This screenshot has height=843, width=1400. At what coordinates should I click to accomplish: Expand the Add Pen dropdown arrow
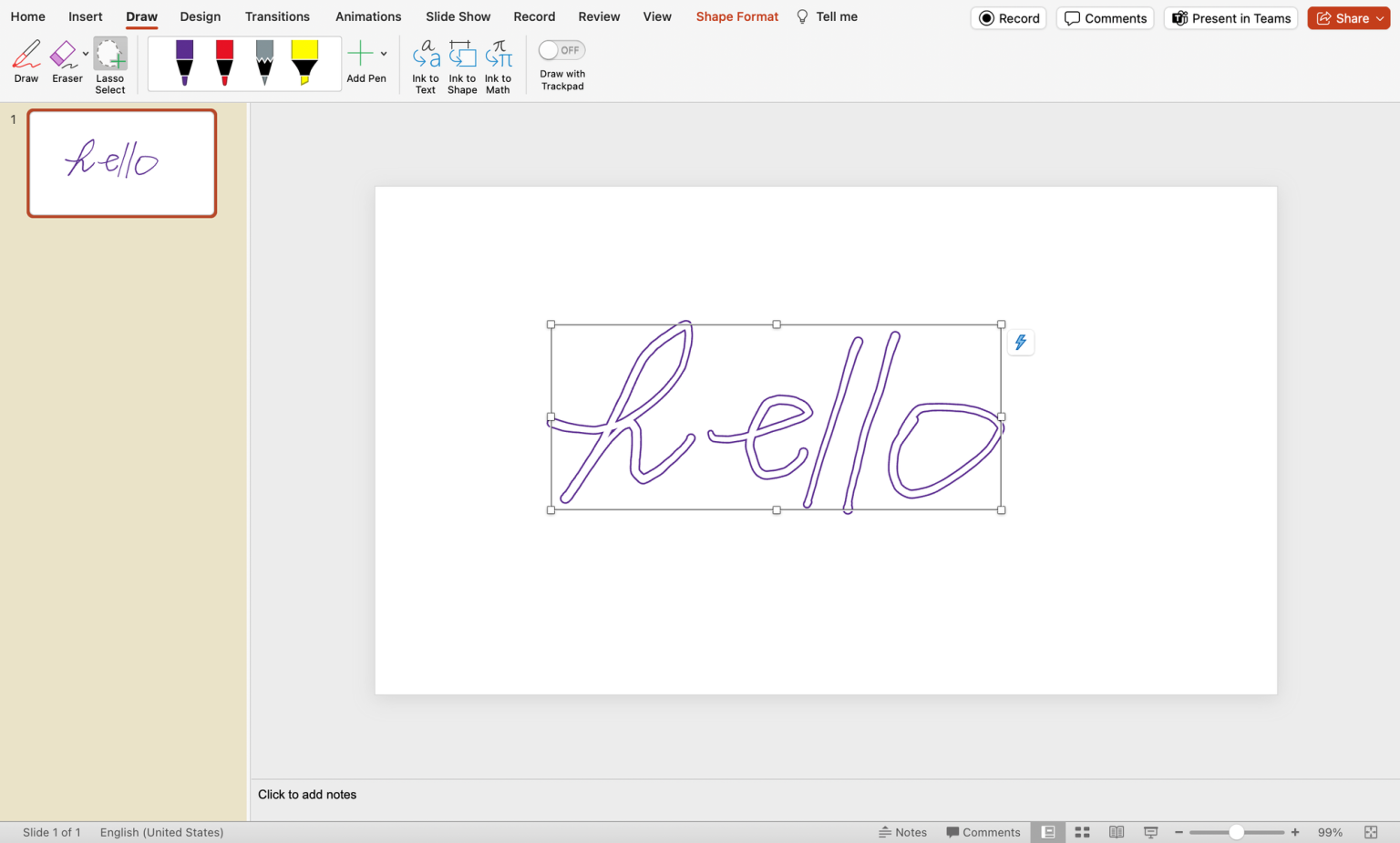point(384,54)
